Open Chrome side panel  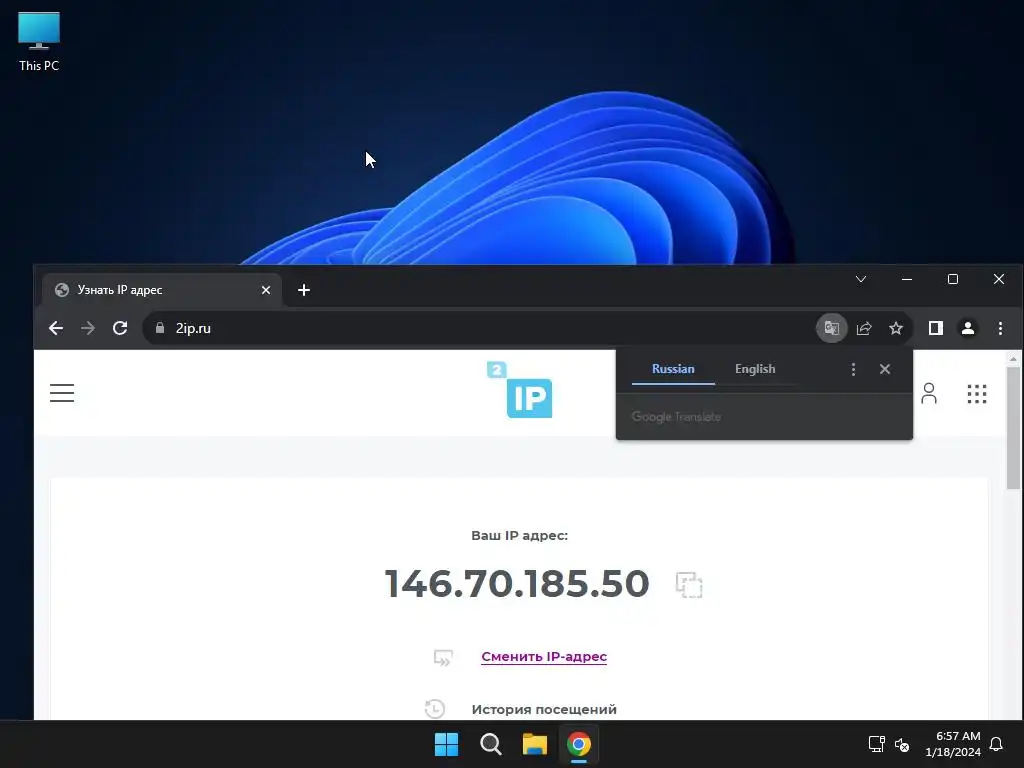click(936, 328)
